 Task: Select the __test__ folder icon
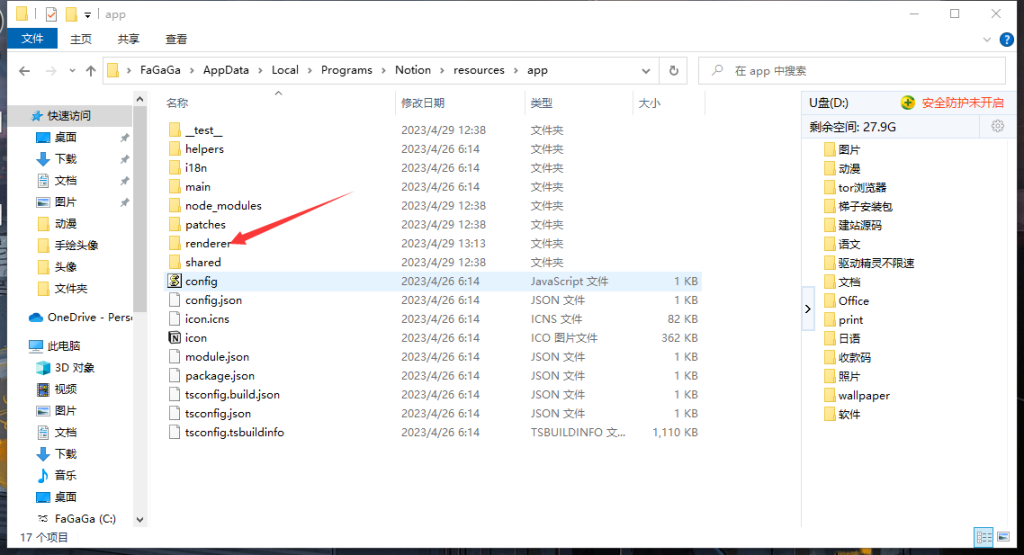click(x=174, y=130)
